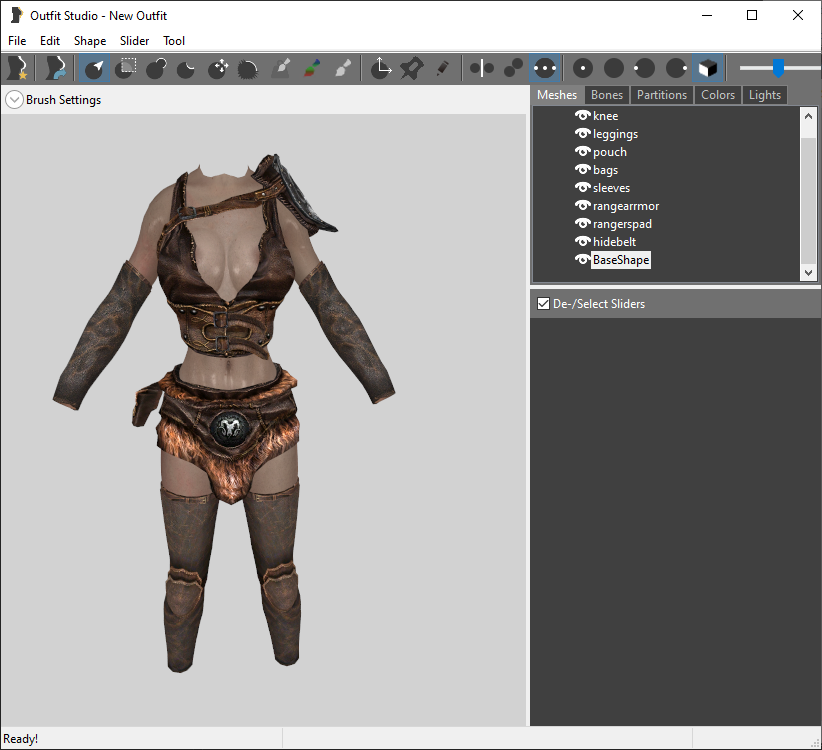Image resolution: width=822 pixels, height=750 pixels.
Task: Pick the Move brush with arrows
Action: tap(218, 68)
